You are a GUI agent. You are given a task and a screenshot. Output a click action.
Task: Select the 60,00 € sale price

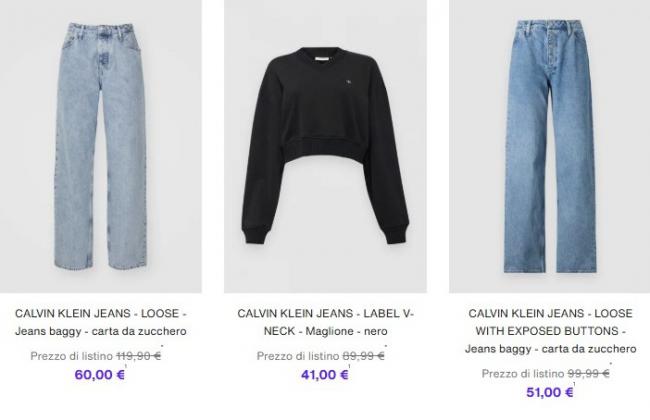(x=99, y=375)
